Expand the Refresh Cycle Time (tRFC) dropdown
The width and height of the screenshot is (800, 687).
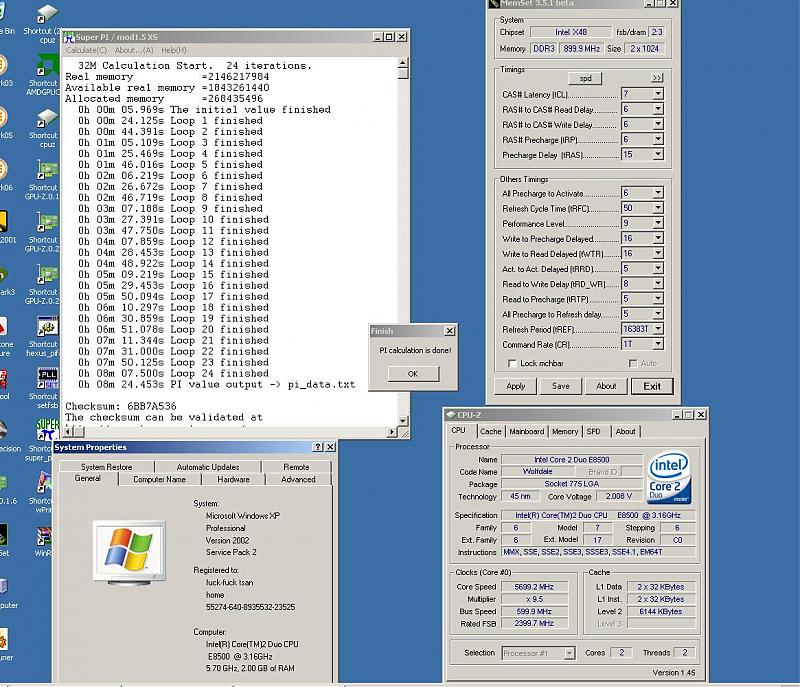coord(658,208)
